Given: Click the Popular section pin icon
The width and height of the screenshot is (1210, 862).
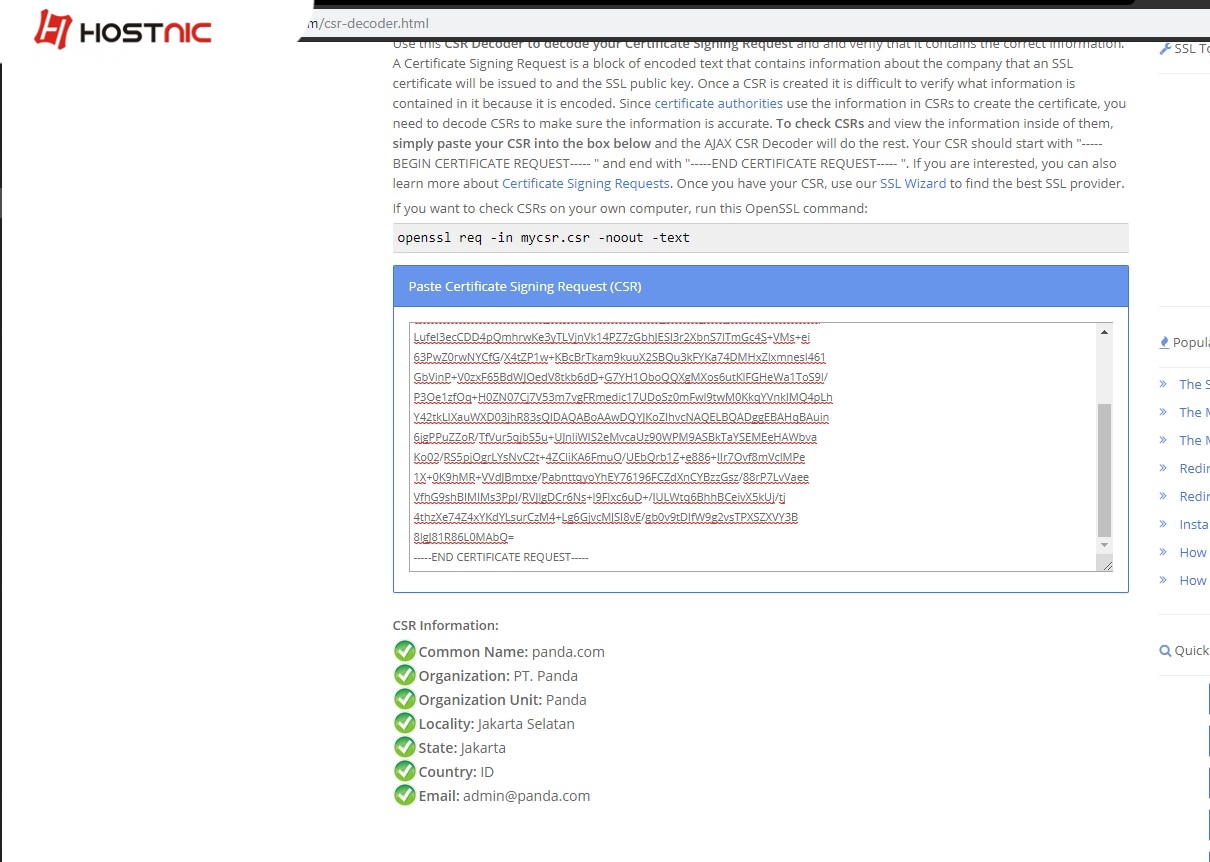Looking at the screenshot, I should [1163, 342].
